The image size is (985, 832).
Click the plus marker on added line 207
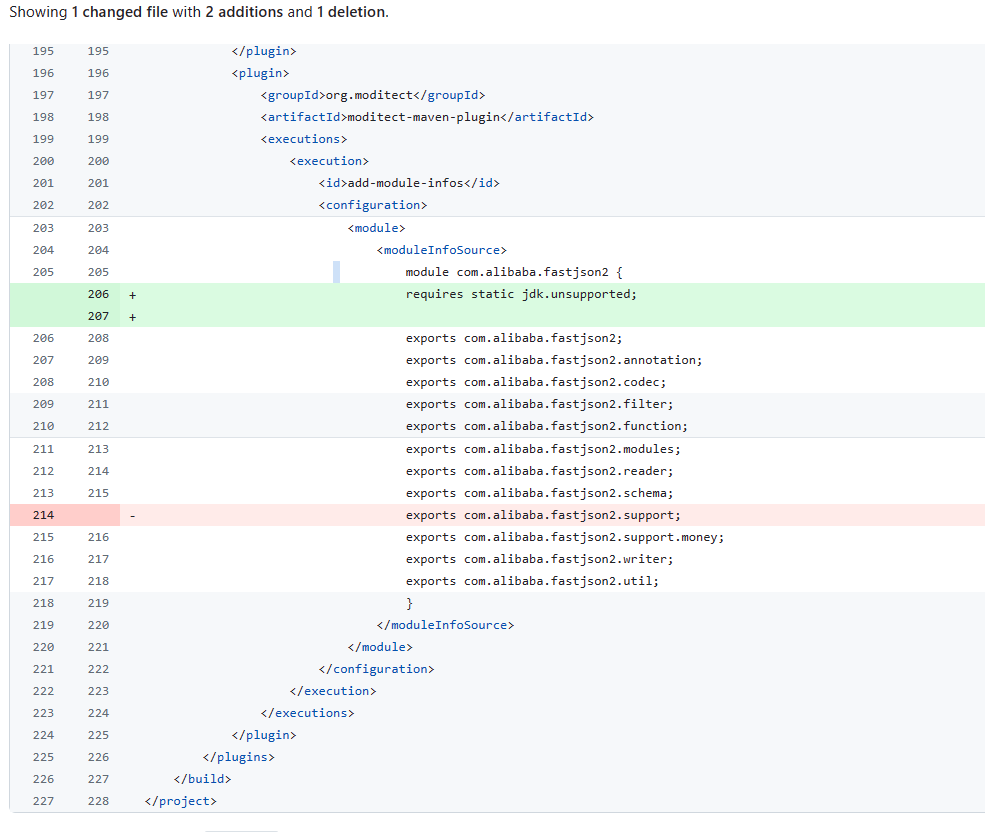132,317
